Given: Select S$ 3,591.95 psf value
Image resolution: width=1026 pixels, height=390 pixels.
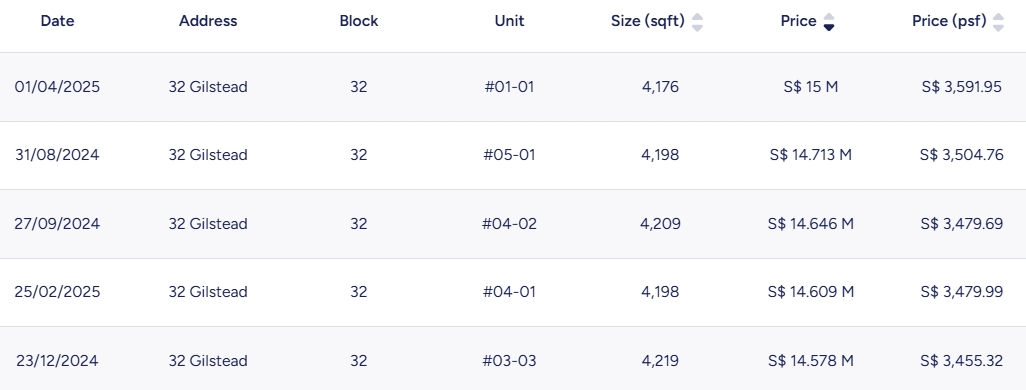Looking at the screenshot, I should (x=961, y=87).
